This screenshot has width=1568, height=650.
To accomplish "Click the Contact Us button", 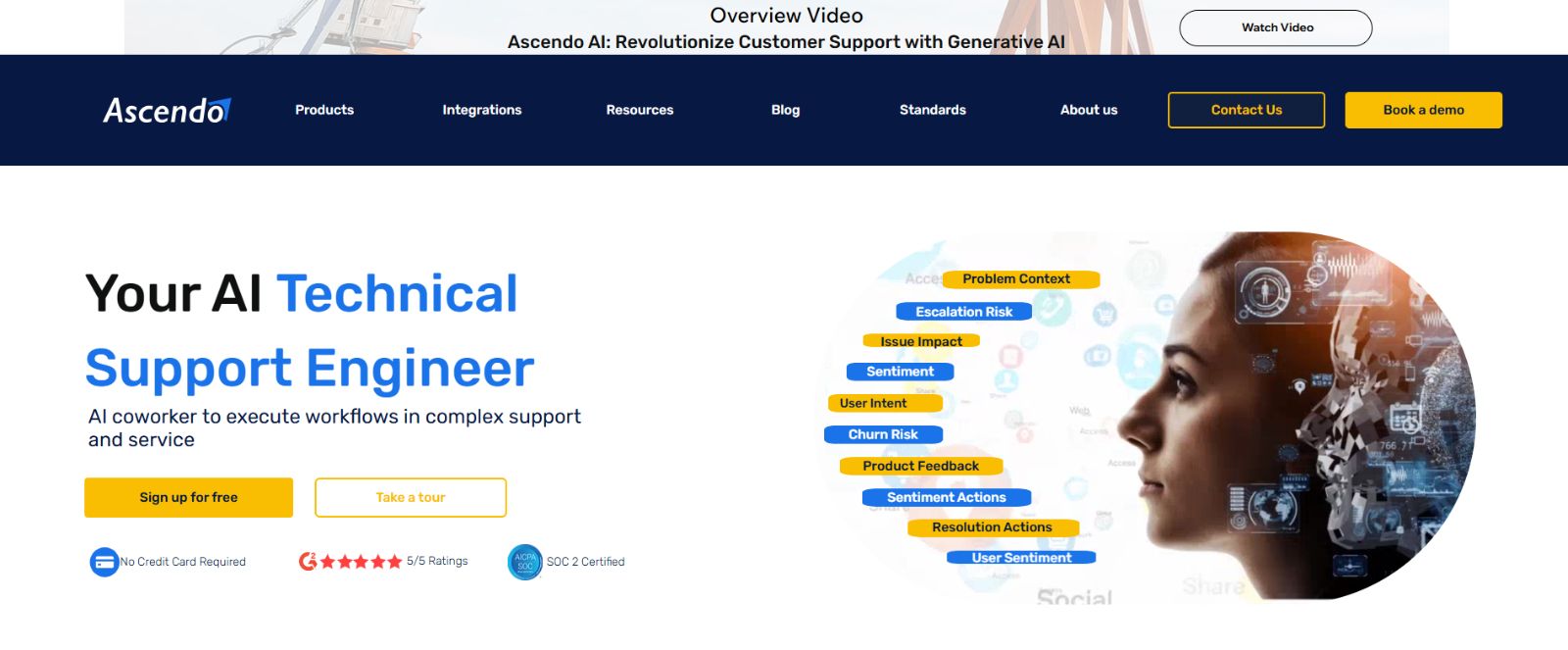I will (x=1247, y=110).
